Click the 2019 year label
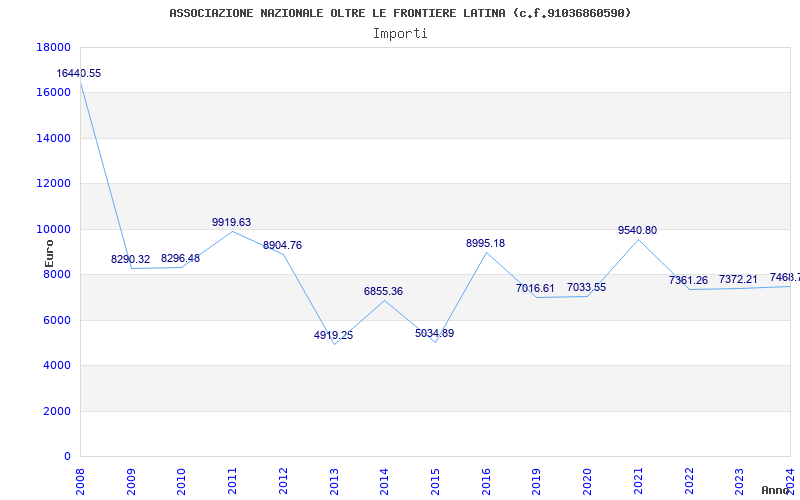This screenshot has width=800, height=500. [x=537, y=482]
